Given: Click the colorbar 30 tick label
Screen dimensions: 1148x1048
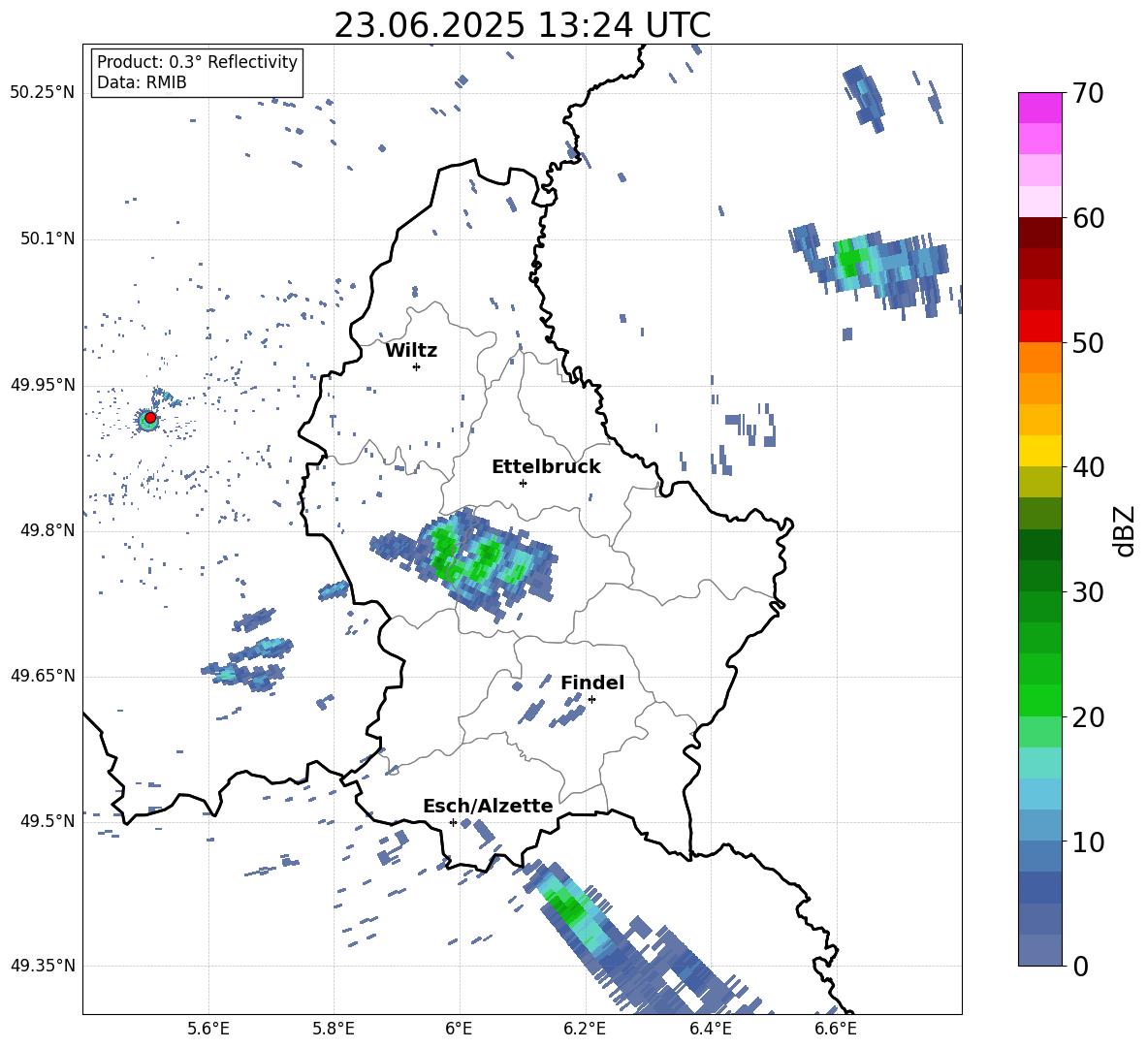Looking at the screenshot, I should [1088, 592].
